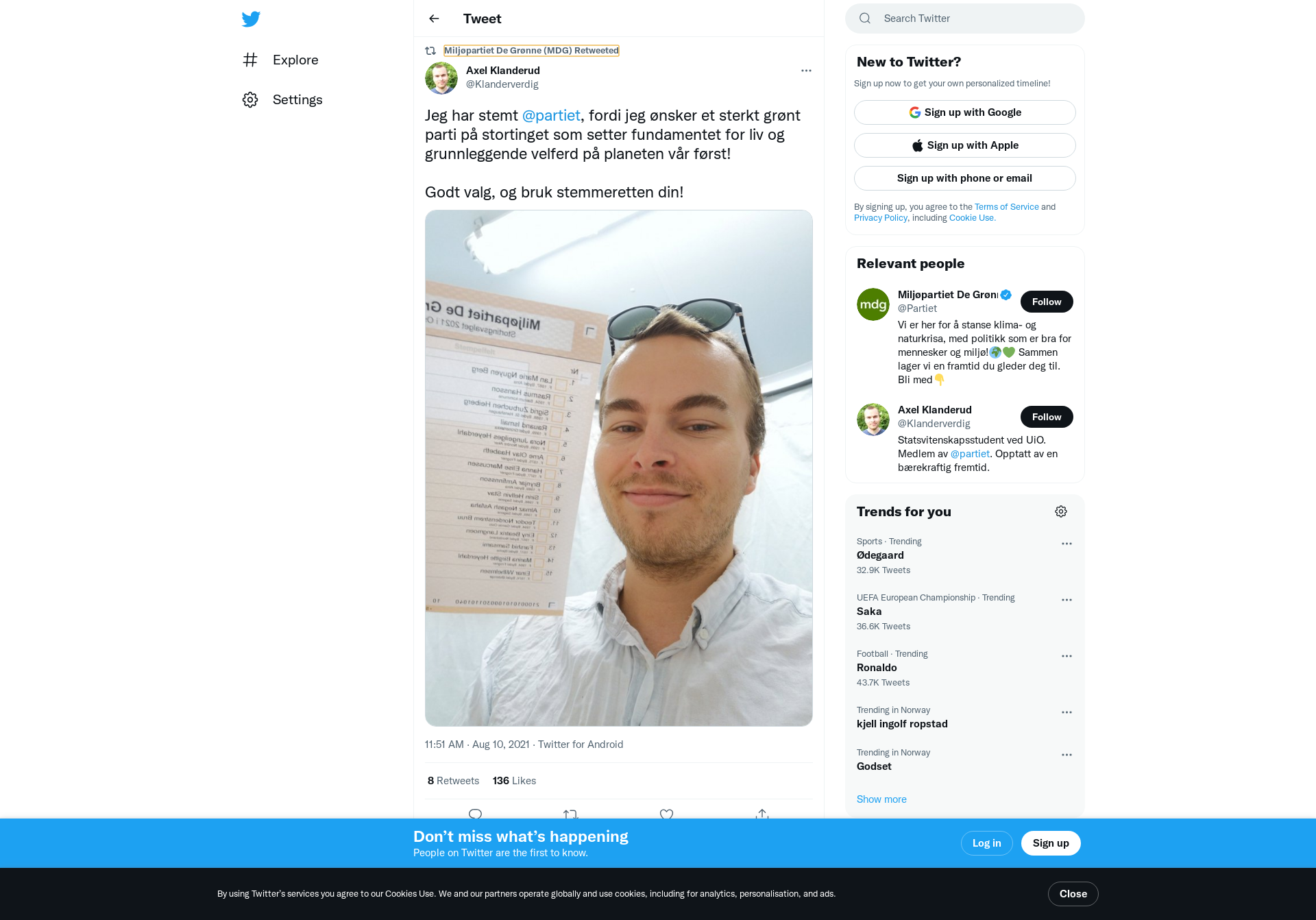Sign up with Apple
The height and width of the screenshot is (920, 1316).
coord(965,145)
